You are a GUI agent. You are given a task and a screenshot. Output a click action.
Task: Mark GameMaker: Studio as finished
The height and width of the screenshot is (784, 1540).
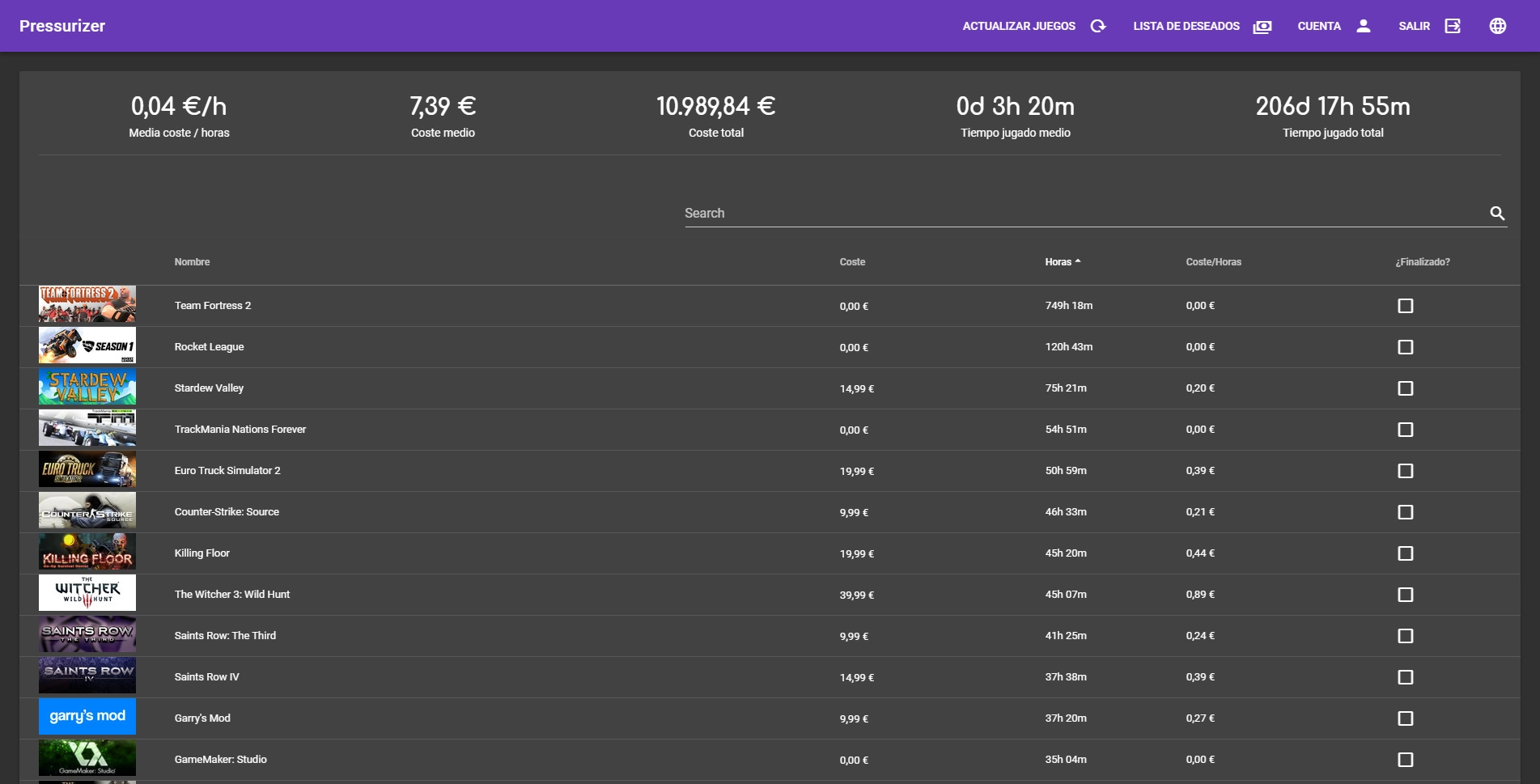point(1406,760)
